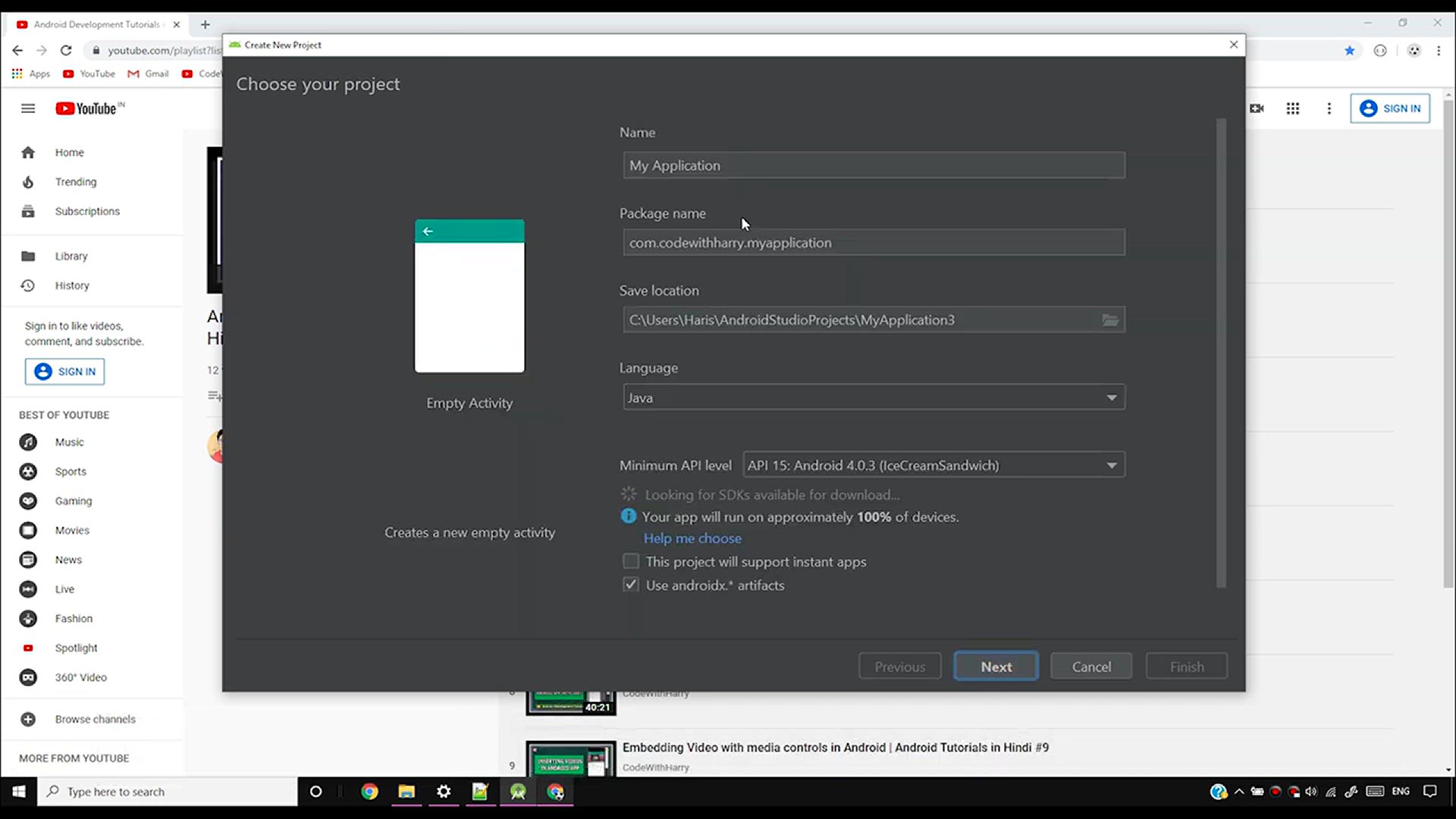Click the Cortana circle icon on taskbar
1456x819 pixels.
pyautogui.click(x=316, y=792)
